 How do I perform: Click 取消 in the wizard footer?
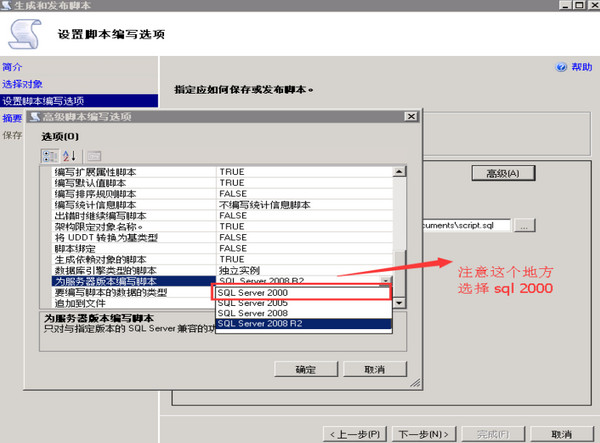(562, 434)
